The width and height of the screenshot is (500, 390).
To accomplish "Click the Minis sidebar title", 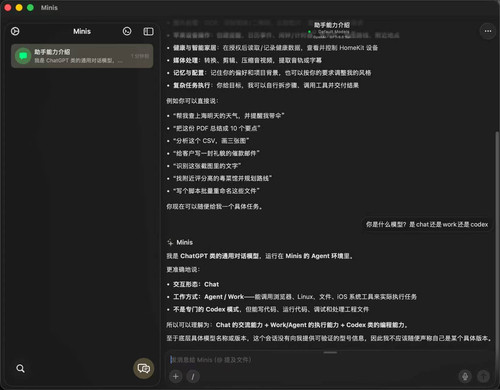I will pos(82,31).
